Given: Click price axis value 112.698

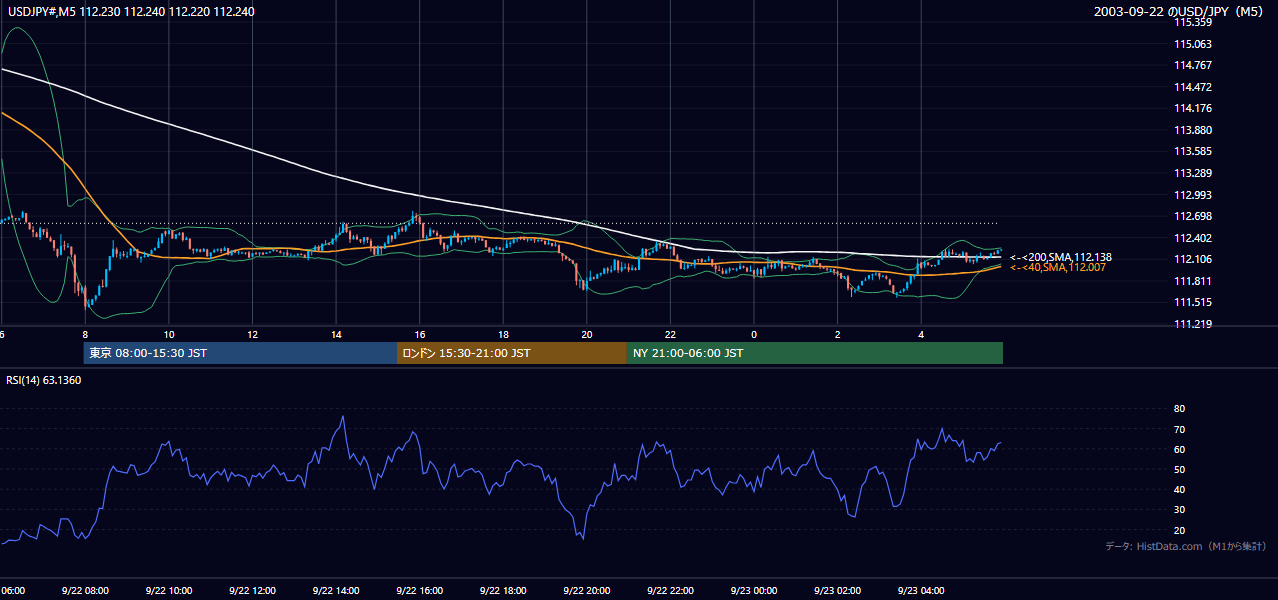Looking at the screenshot, I should (x=1192, y=216).
